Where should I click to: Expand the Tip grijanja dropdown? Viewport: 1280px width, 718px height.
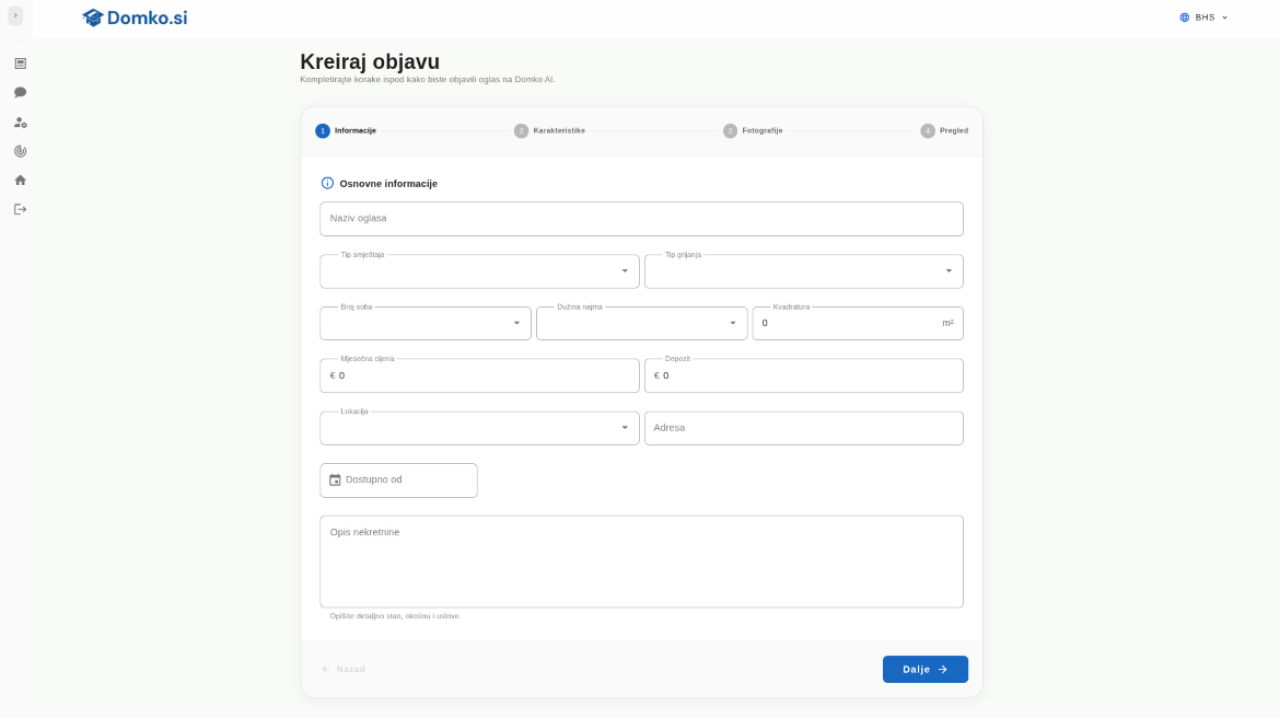803,271
